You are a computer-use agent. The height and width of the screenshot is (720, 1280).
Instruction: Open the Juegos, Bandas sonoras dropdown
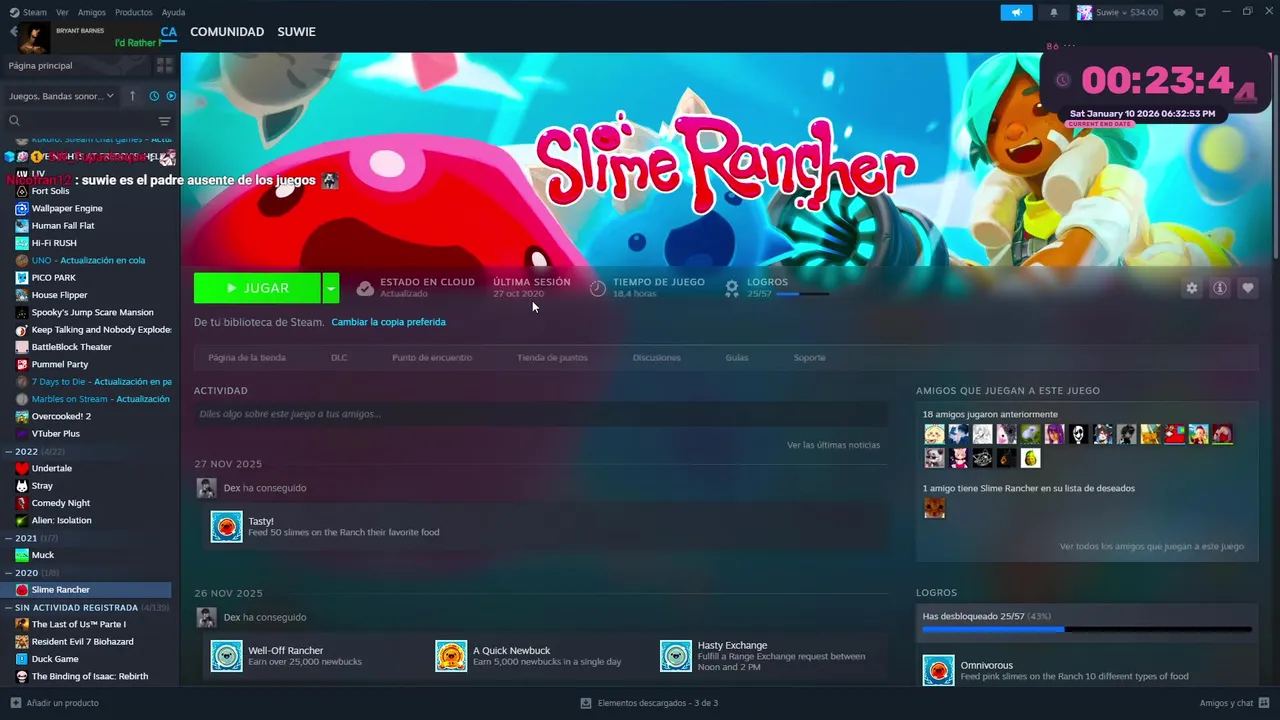pos(62,96)
